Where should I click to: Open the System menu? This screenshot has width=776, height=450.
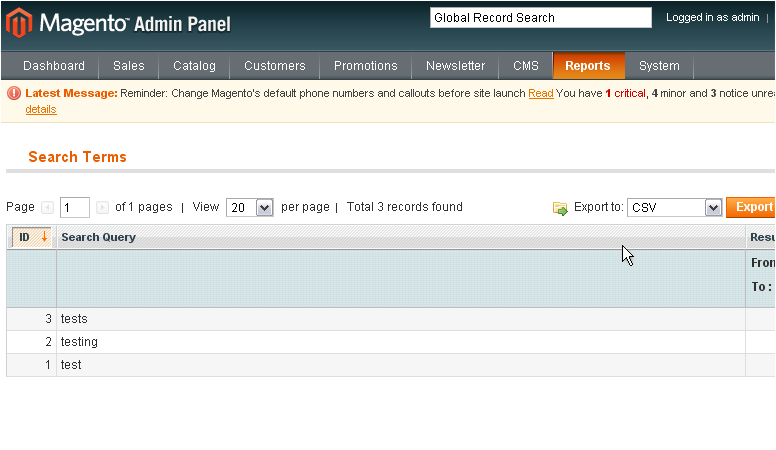point(659,66)
